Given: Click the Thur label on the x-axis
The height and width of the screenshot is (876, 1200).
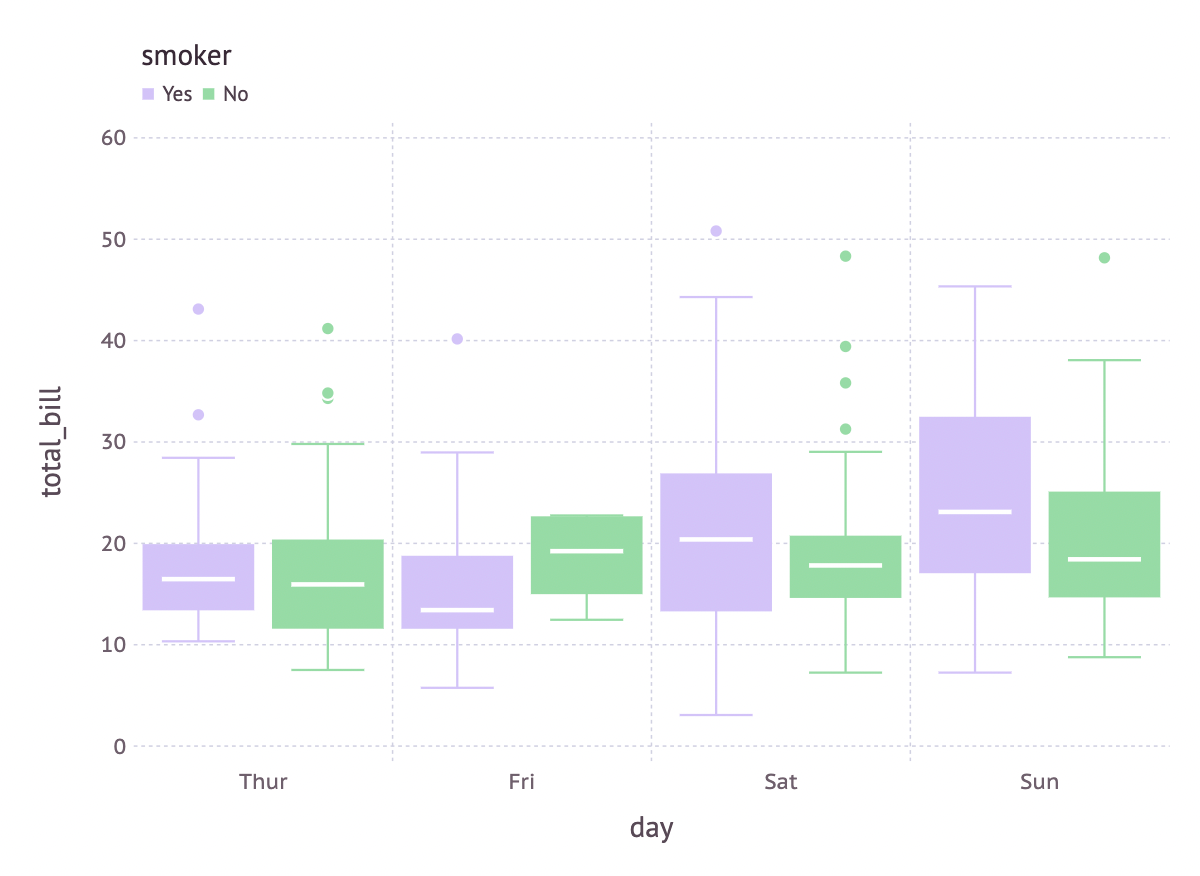Looking at the screenshot, I should point(263,782).
